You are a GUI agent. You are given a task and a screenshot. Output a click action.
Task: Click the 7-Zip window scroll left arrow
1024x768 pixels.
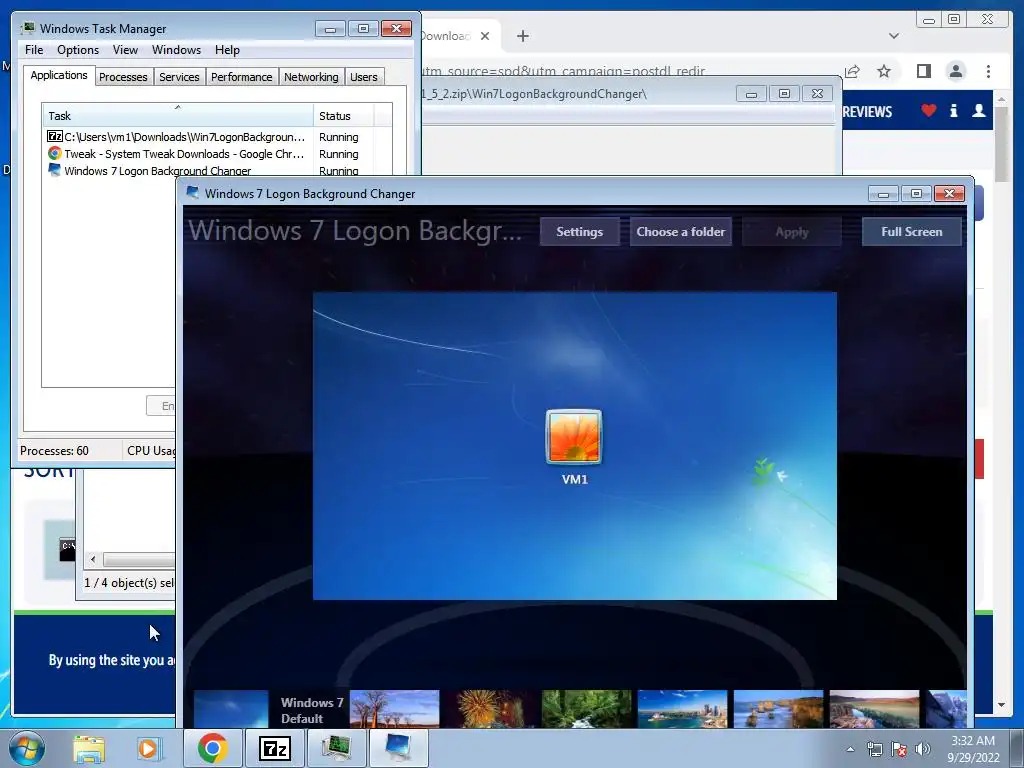(93, 559)
